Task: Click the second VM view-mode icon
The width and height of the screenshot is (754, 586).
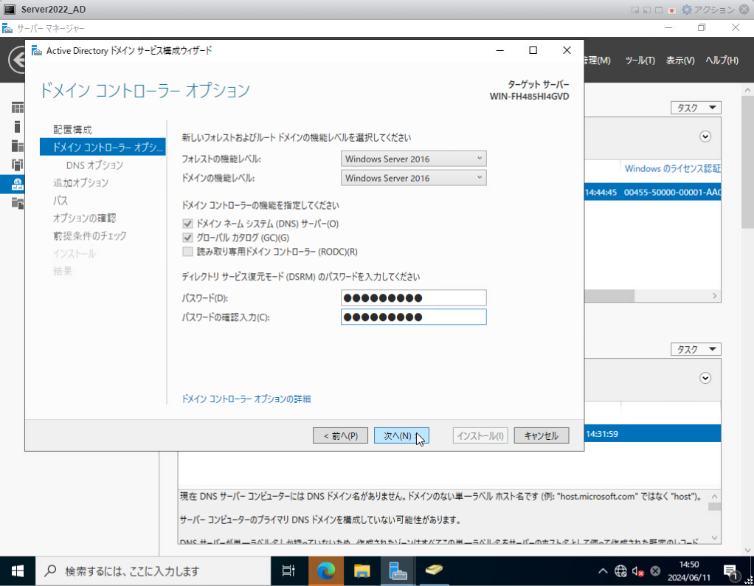Action: (x=647, y=10)
